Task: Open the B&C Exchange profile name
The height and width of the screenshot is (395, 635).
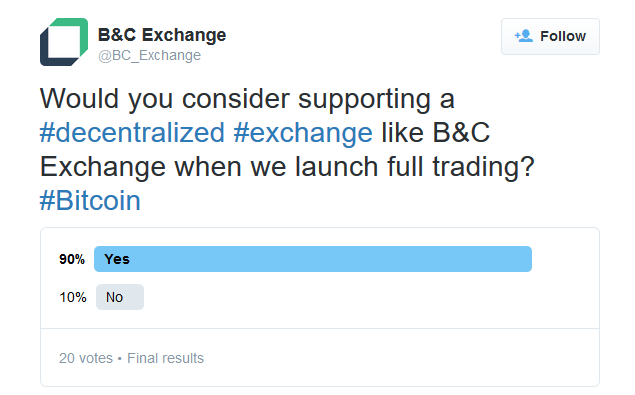Action: pyautogui.click(x=162, y=35)
